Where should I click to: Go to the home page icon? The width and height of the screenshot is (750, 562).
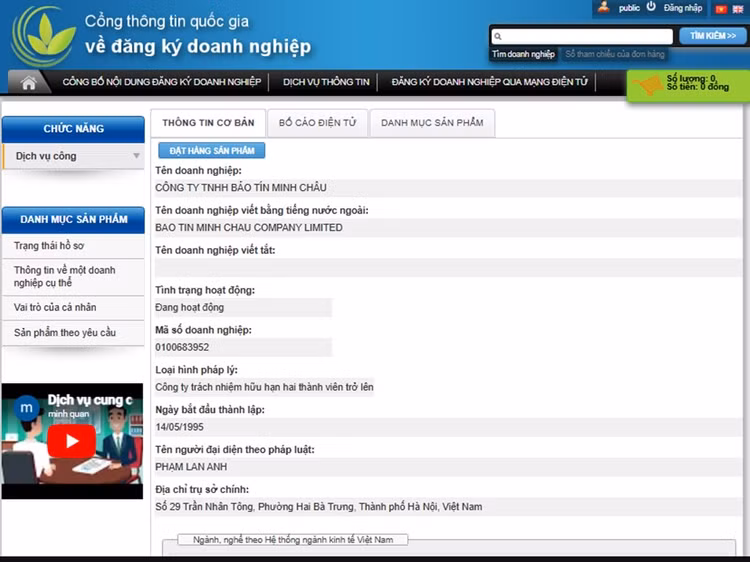pos(29,83)
